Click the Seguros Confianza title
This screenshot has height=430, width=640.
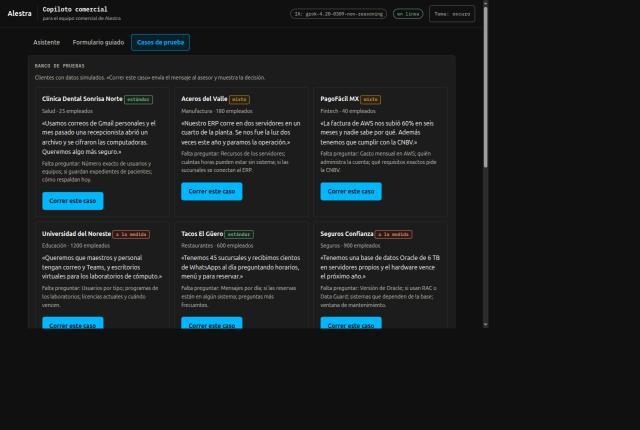pos(347,234)
